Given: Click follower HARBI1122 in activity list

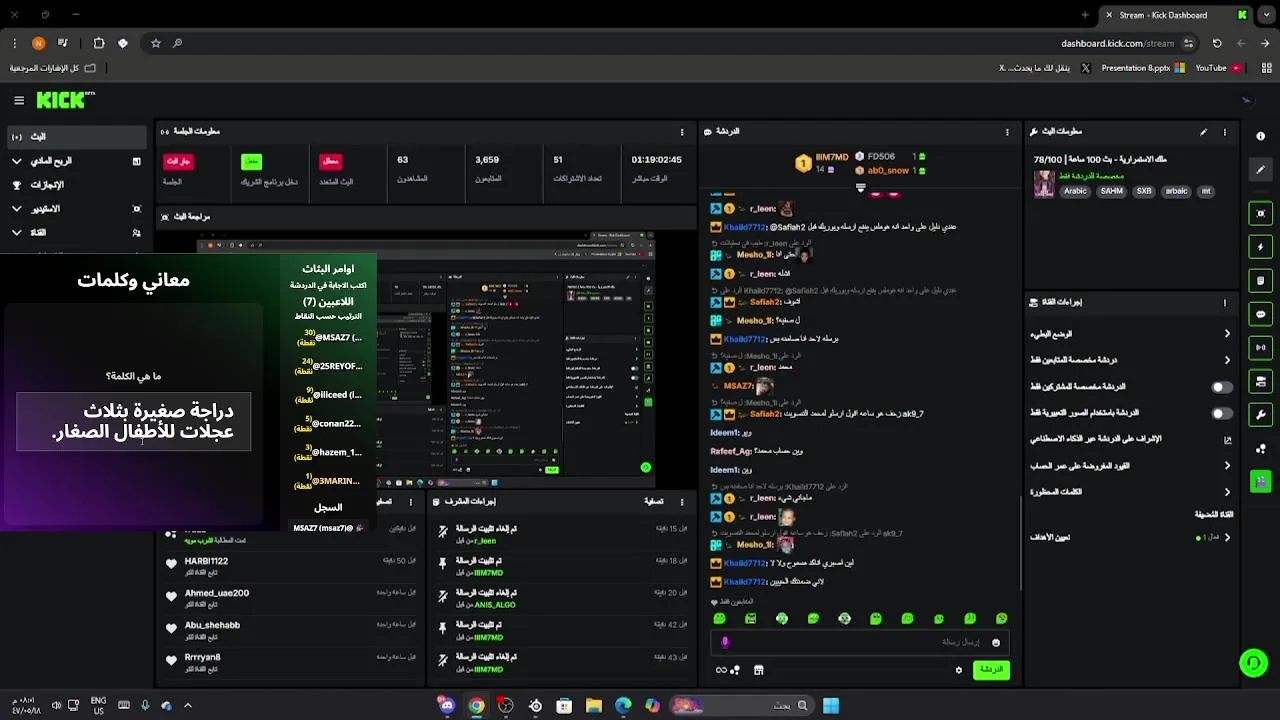Looking at the screenshot, I should pos(206,562).
